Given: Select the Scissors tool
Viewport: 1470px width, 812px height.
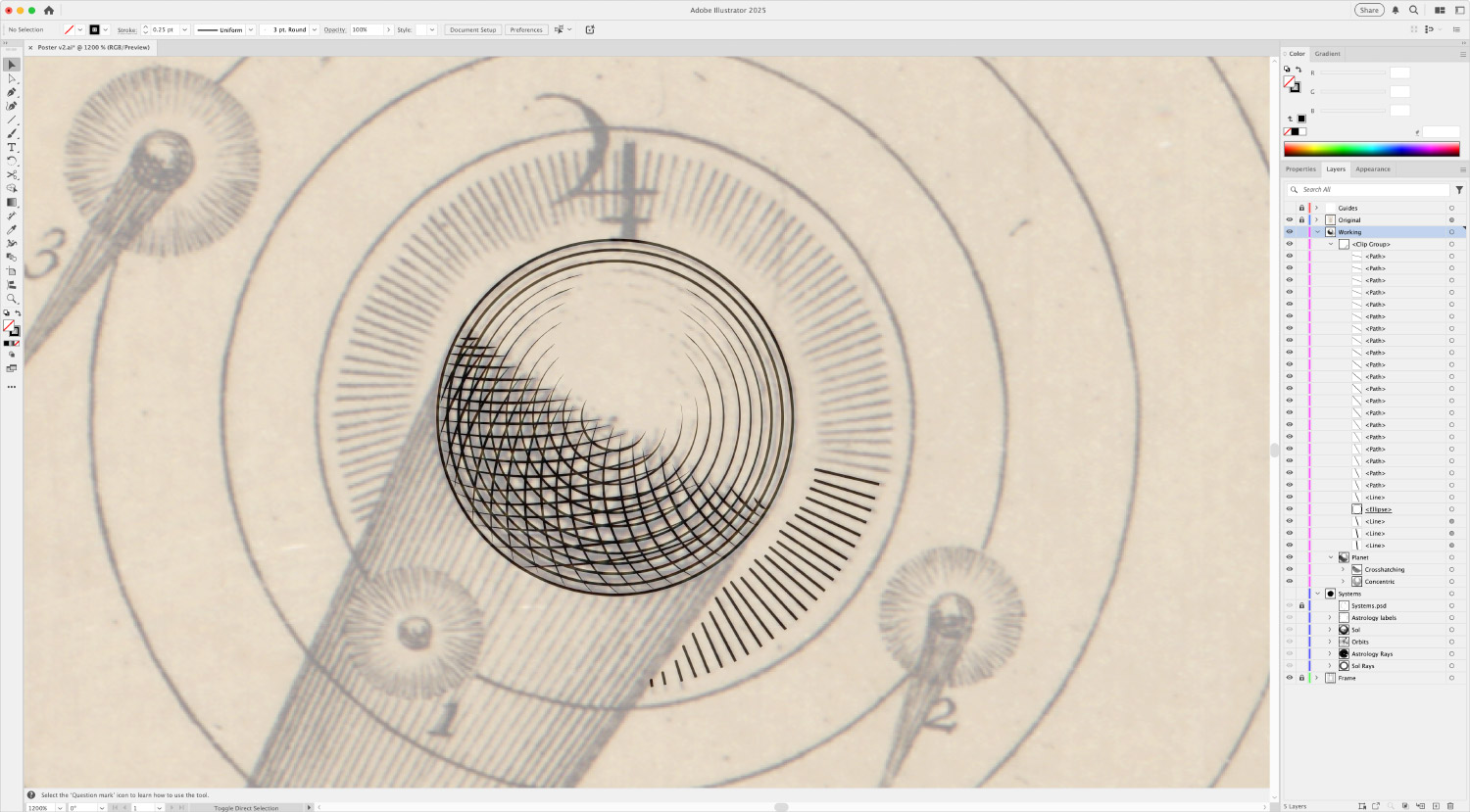Looking at the screenshot, I should click(12, 174).
